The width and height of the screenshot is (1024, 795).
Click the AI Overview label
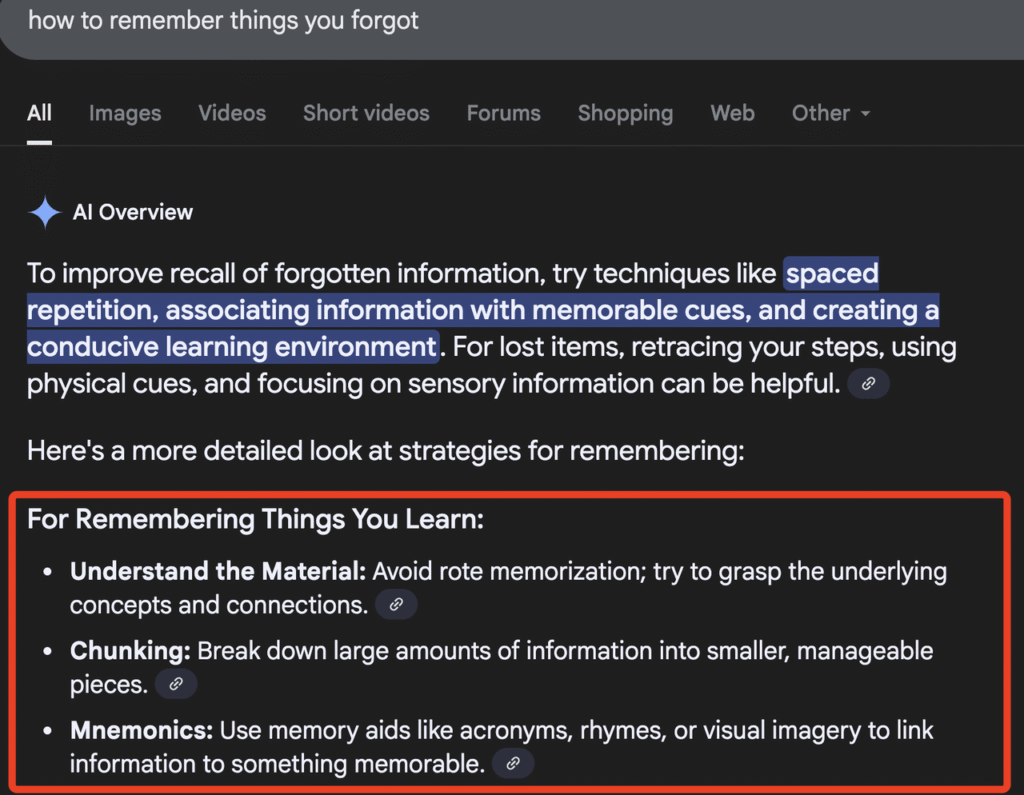[133, 212]
